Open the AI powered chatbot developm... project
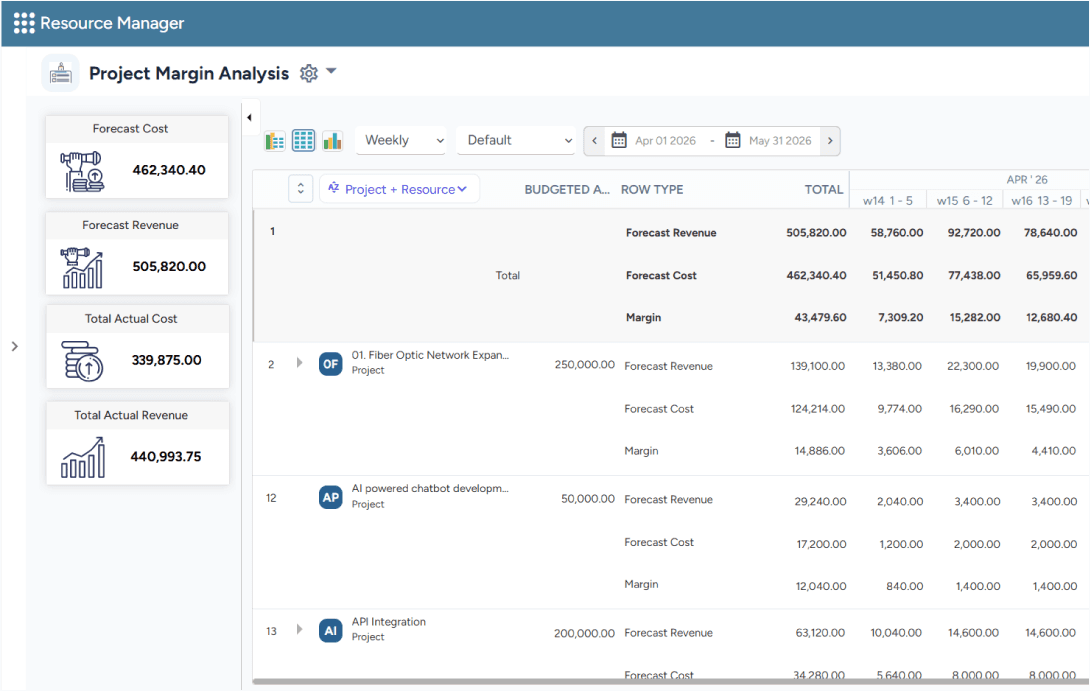 tap(430, 488)
